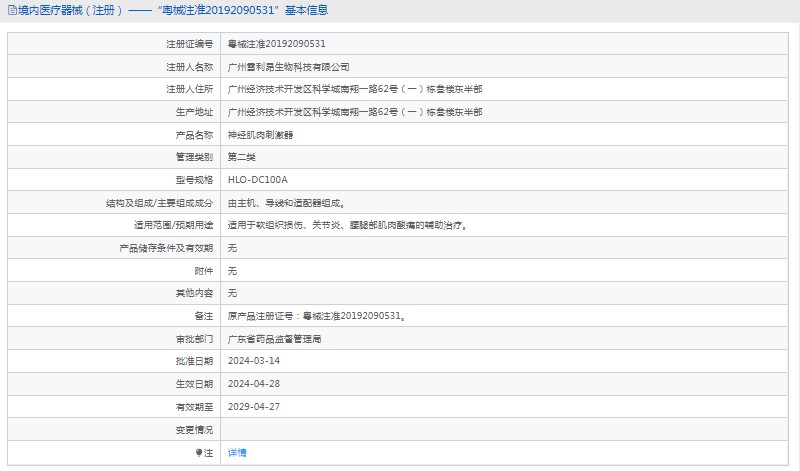
Task: Click the document icon before 境内医疗器械
Action: [x=11, y=10]
